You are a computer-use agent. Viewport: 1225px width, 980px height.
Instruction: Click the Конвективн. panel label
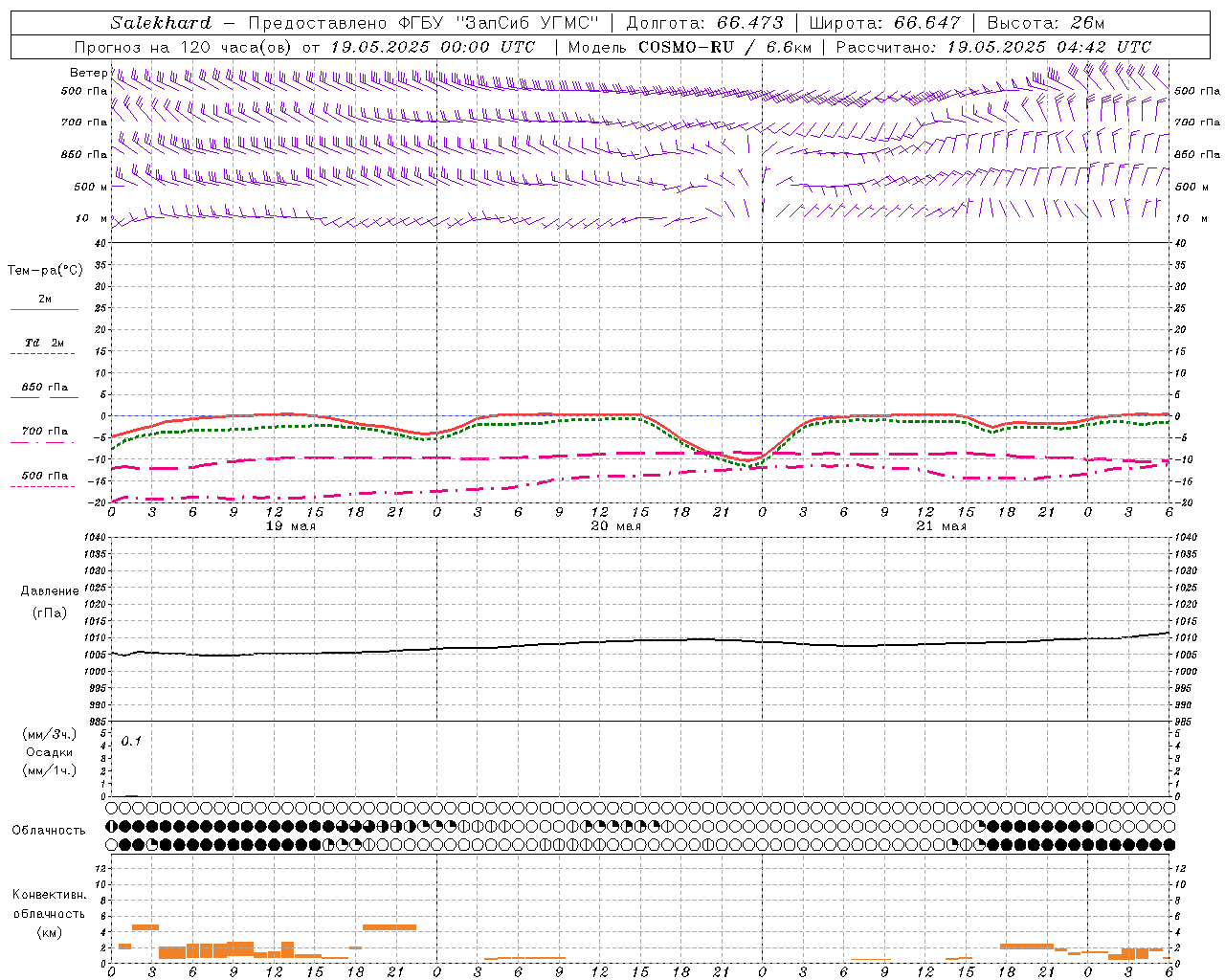49,895
